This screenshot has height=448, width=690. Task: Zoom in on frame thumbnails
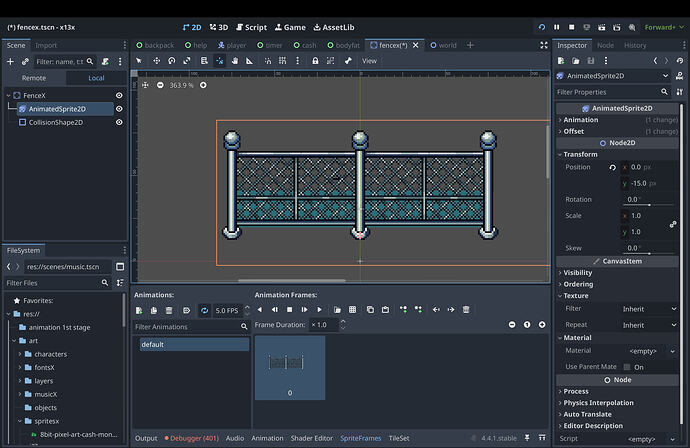click(x=543, y=325)
